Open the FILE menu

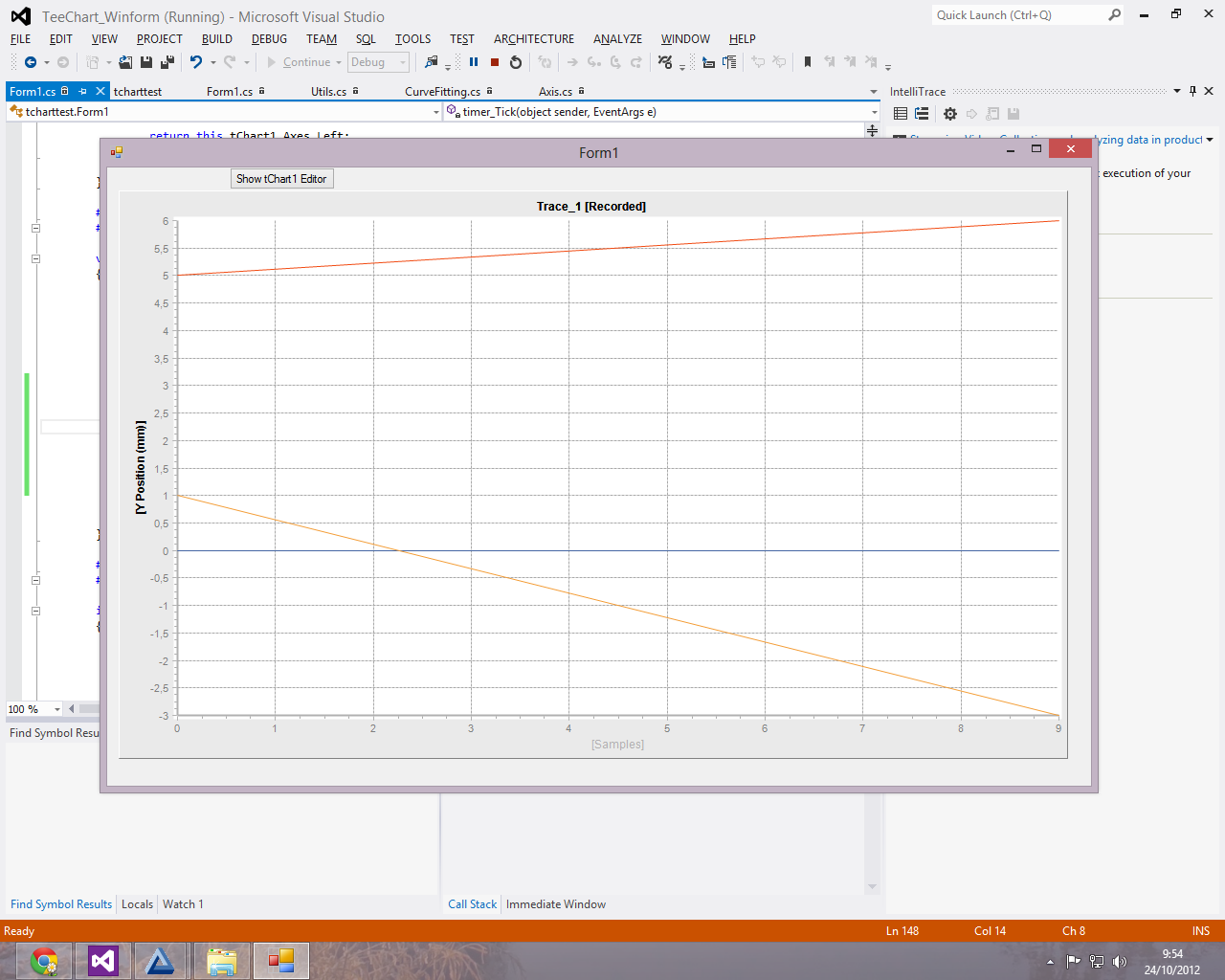[20, 39]
